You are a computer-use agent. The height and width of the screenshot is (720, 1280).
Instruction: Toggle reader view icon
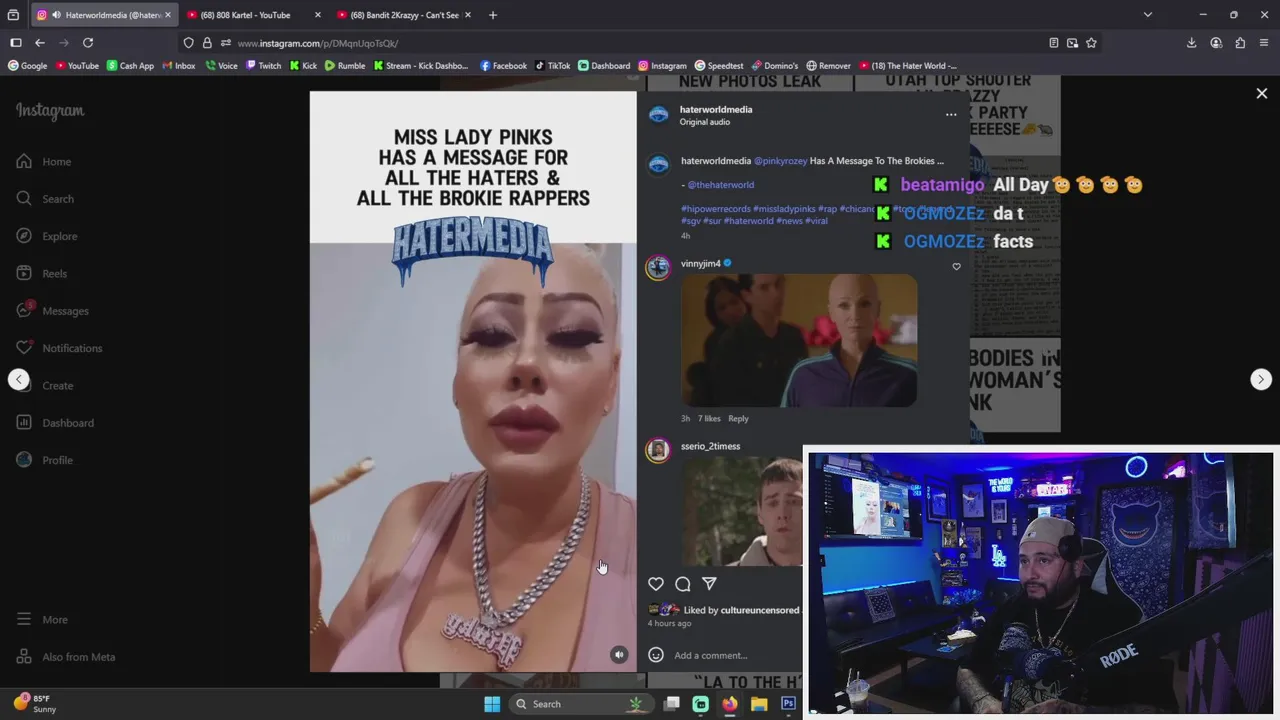pyautogui.click(x=1054, y=43)
